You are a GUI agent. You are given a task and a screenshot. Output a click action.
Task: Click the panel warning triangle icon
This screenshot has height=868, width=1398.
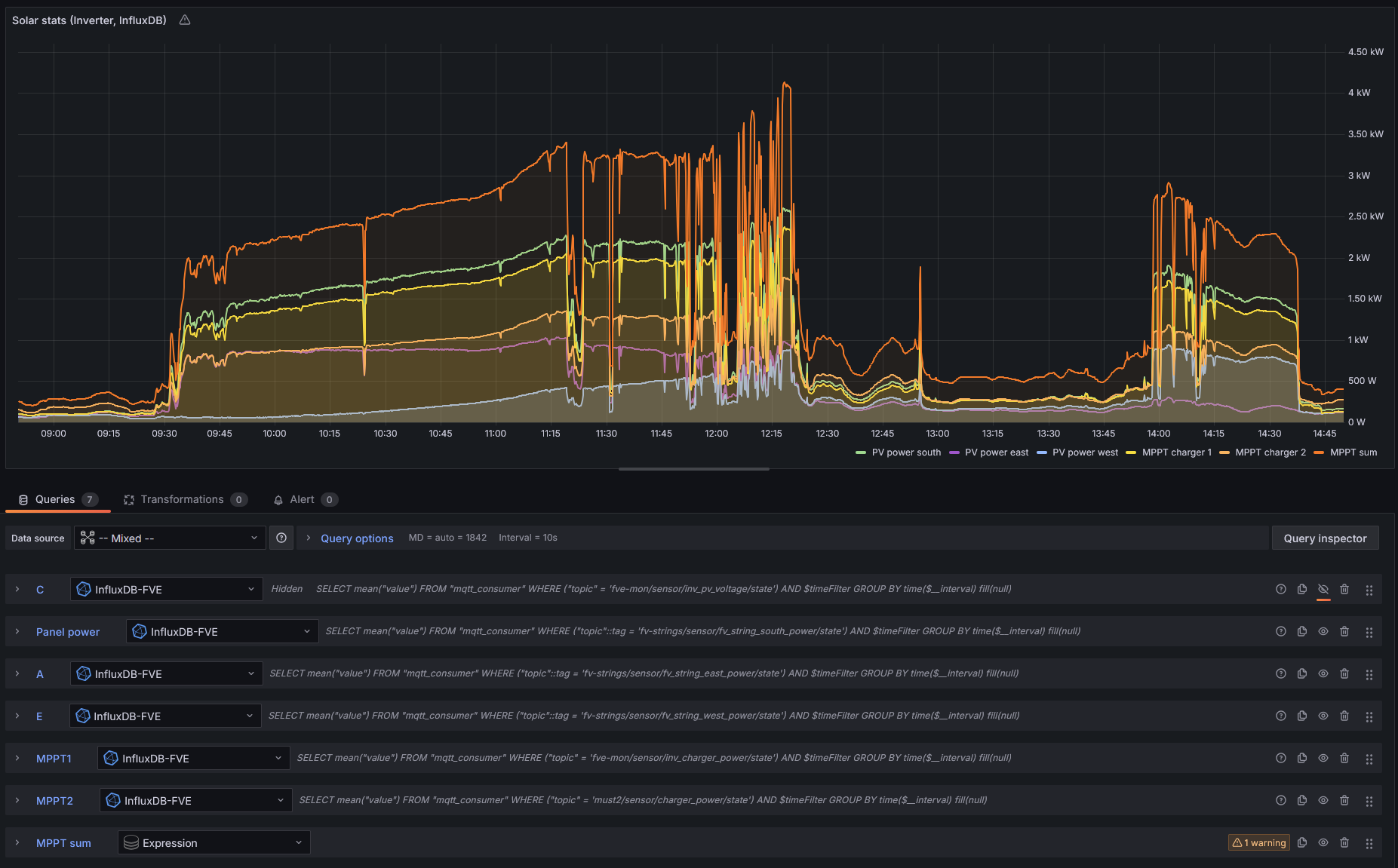185,20
